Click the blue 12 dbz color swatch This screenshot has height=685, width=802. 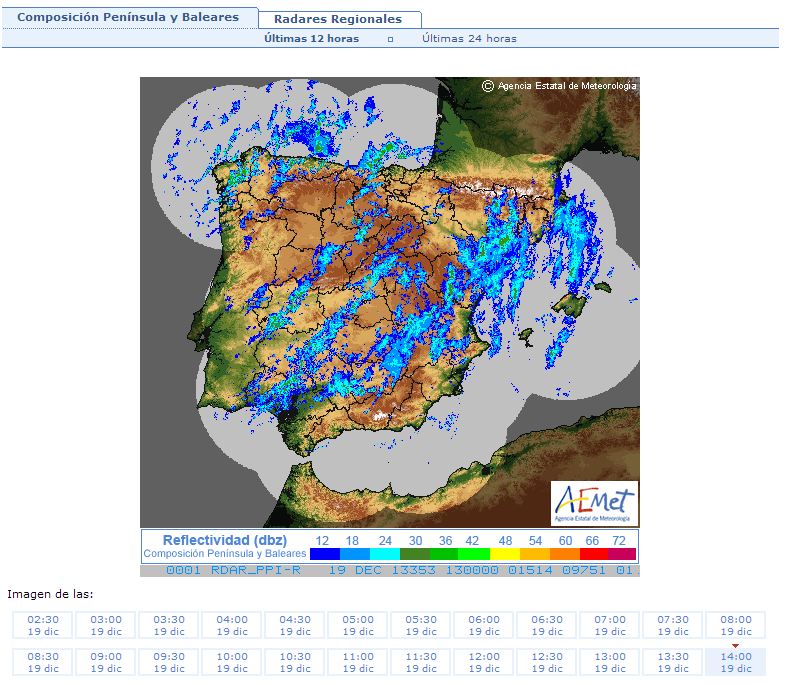325,554
